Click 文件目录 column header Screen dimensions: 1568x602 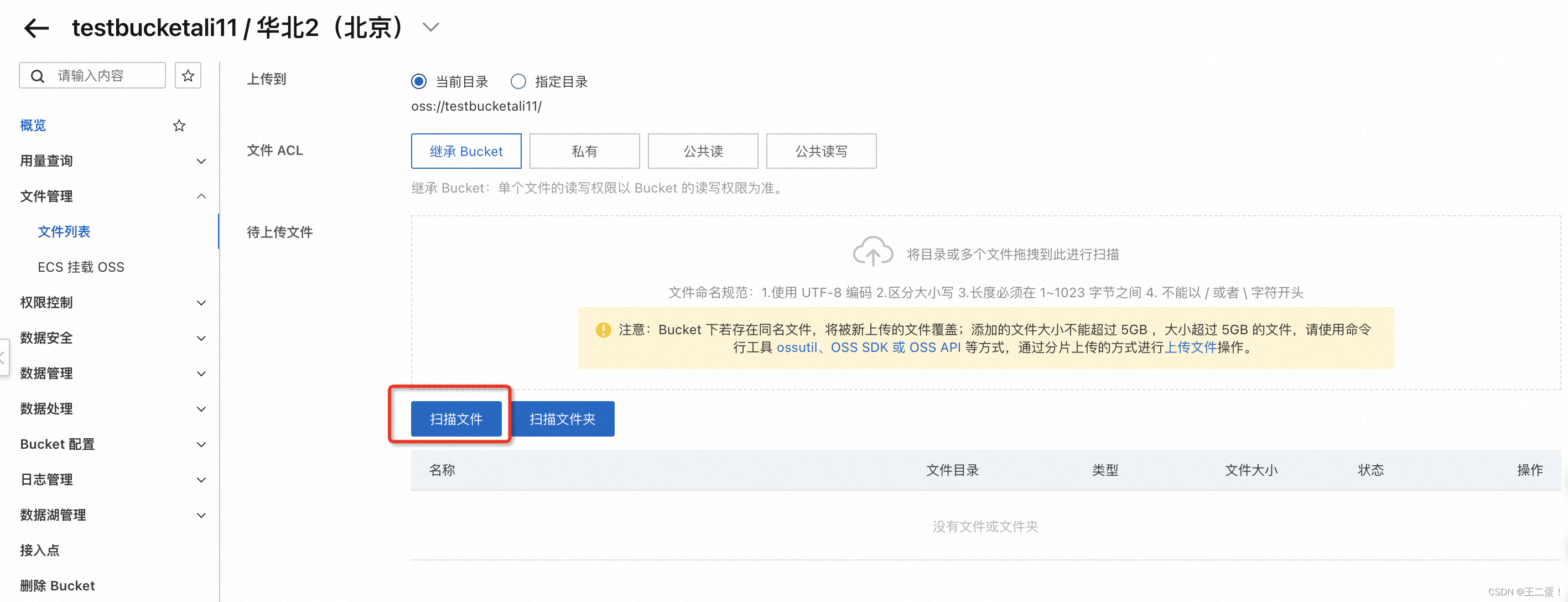coord(952,470)
